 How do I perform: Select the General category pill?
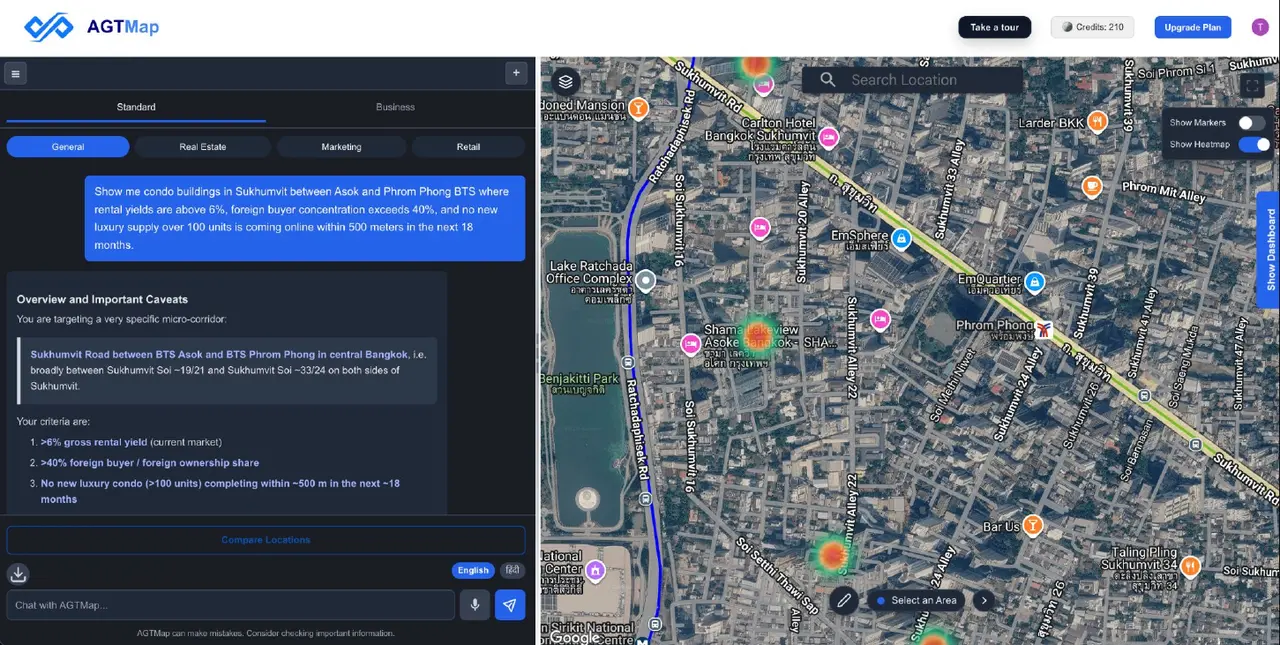[x=68, y=147]
